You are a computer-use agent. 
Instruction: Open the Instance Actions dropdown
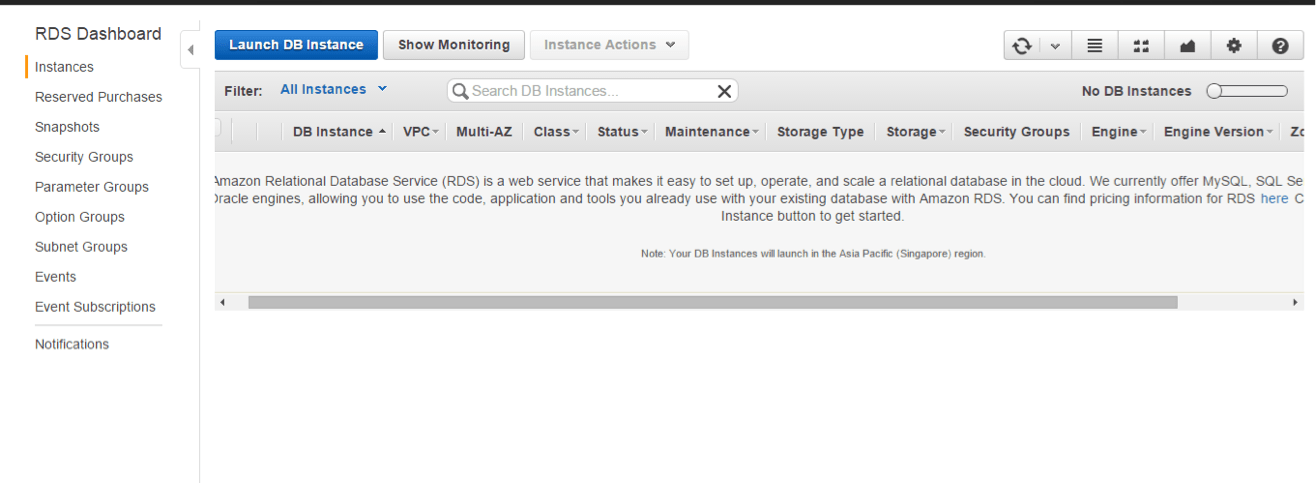[x=609, y=45]
